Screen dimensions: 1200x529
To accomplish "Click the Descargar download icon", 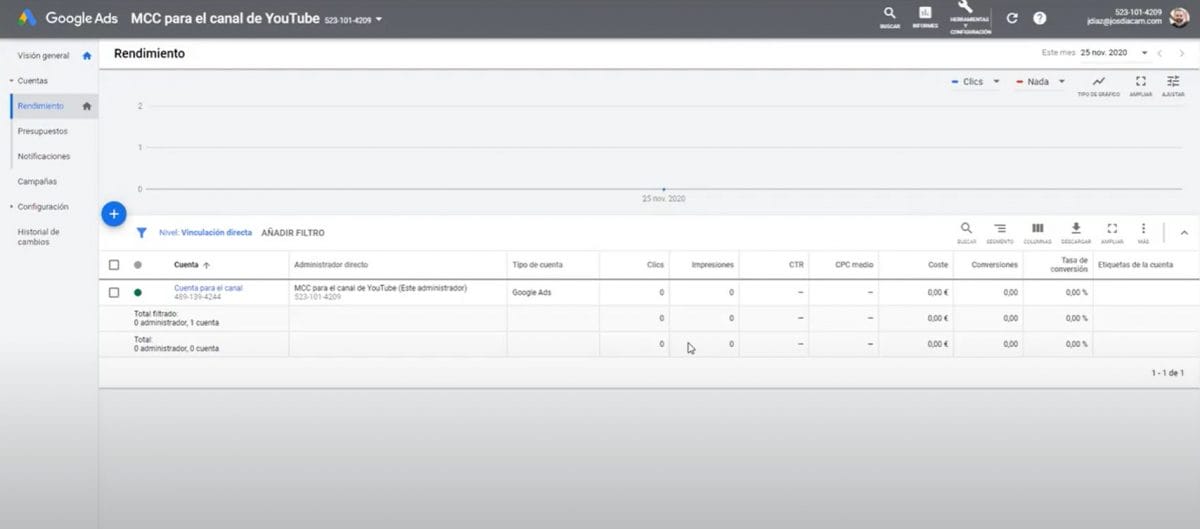I will 1076,230.
